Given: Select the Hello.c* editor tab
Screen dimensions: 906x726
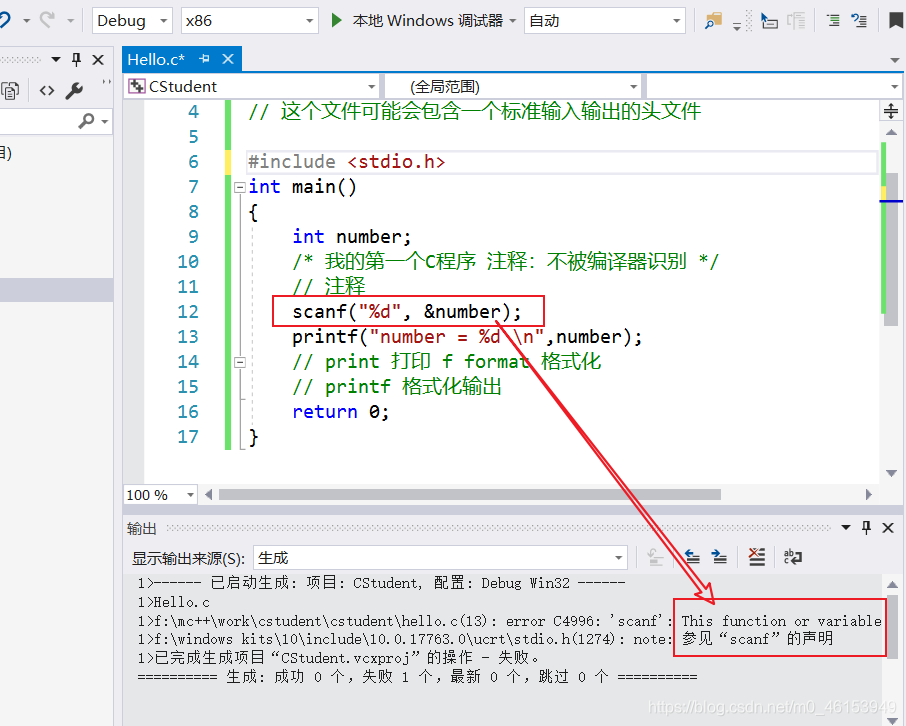Looking at the screenshot, I should pyautogui.click(x=156, y=59).
